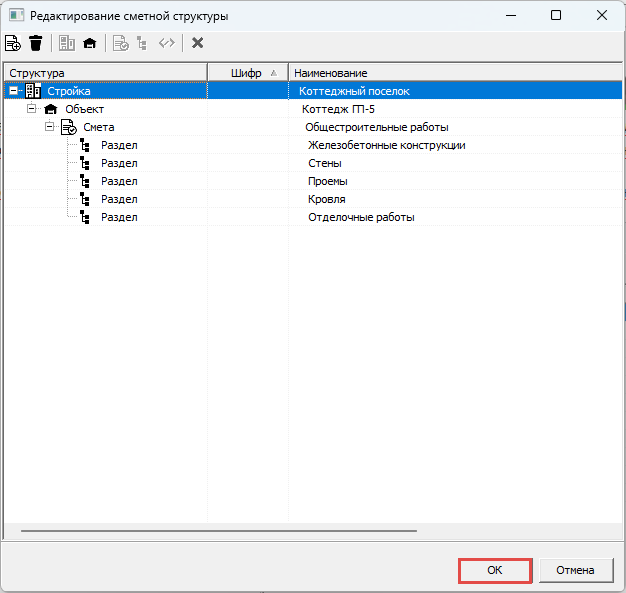626x593 pixels.
Task: Click the horizontal scrollbar thumb
Action: coord(219,531)
